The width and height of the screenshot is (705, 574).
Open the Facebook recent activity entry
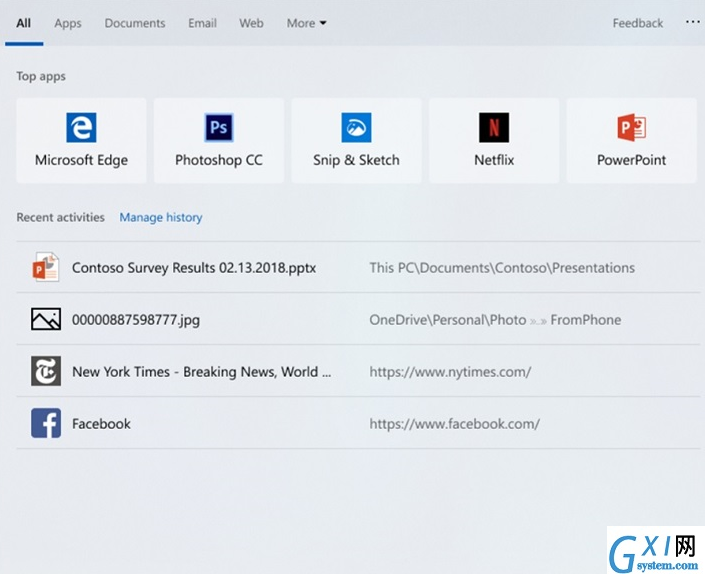[x=101, y=424]
